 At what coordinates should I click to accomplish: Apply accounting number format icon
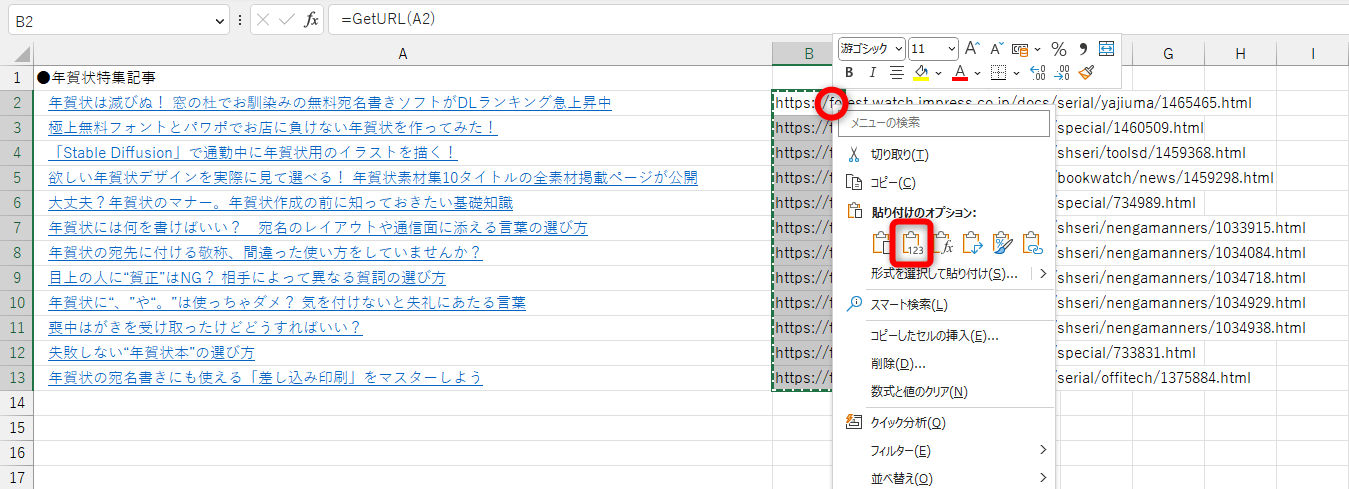pos(1021,49)
